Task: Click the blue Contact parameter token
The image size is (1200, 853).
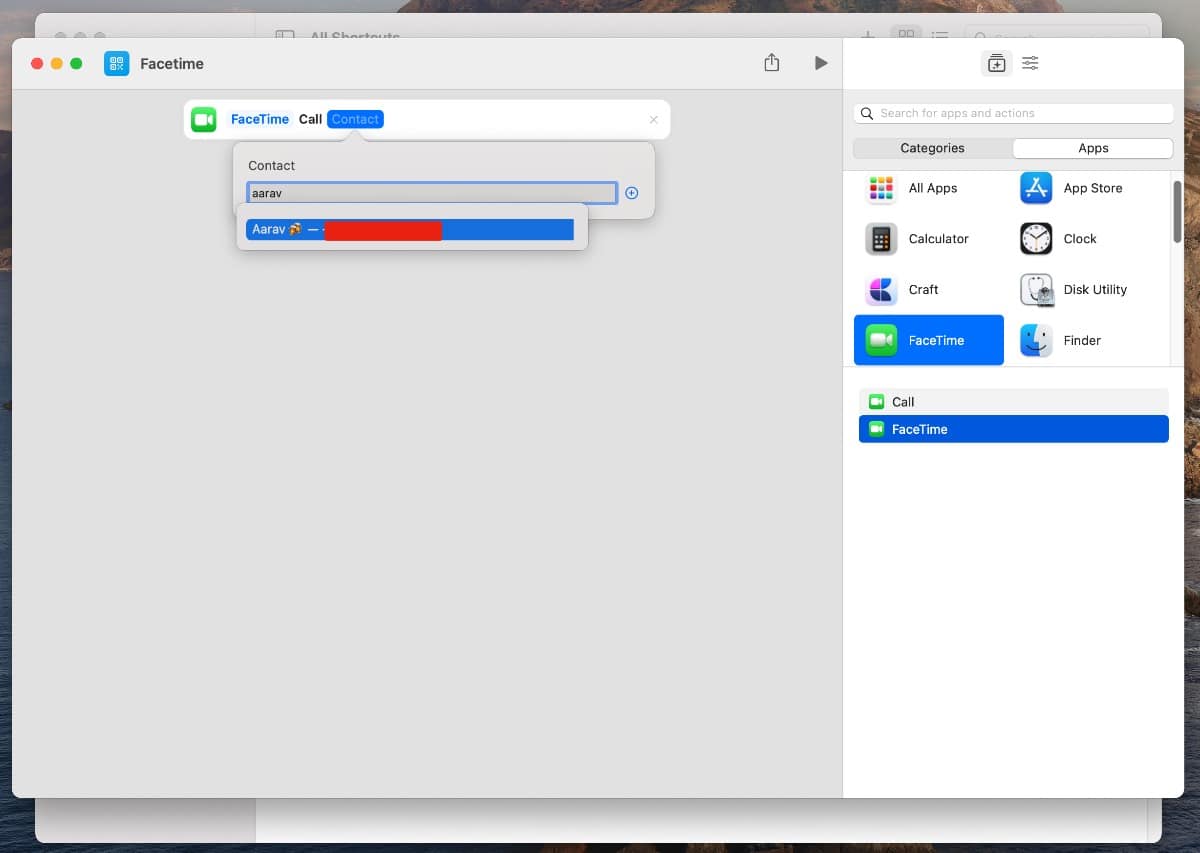Action: 355,119
